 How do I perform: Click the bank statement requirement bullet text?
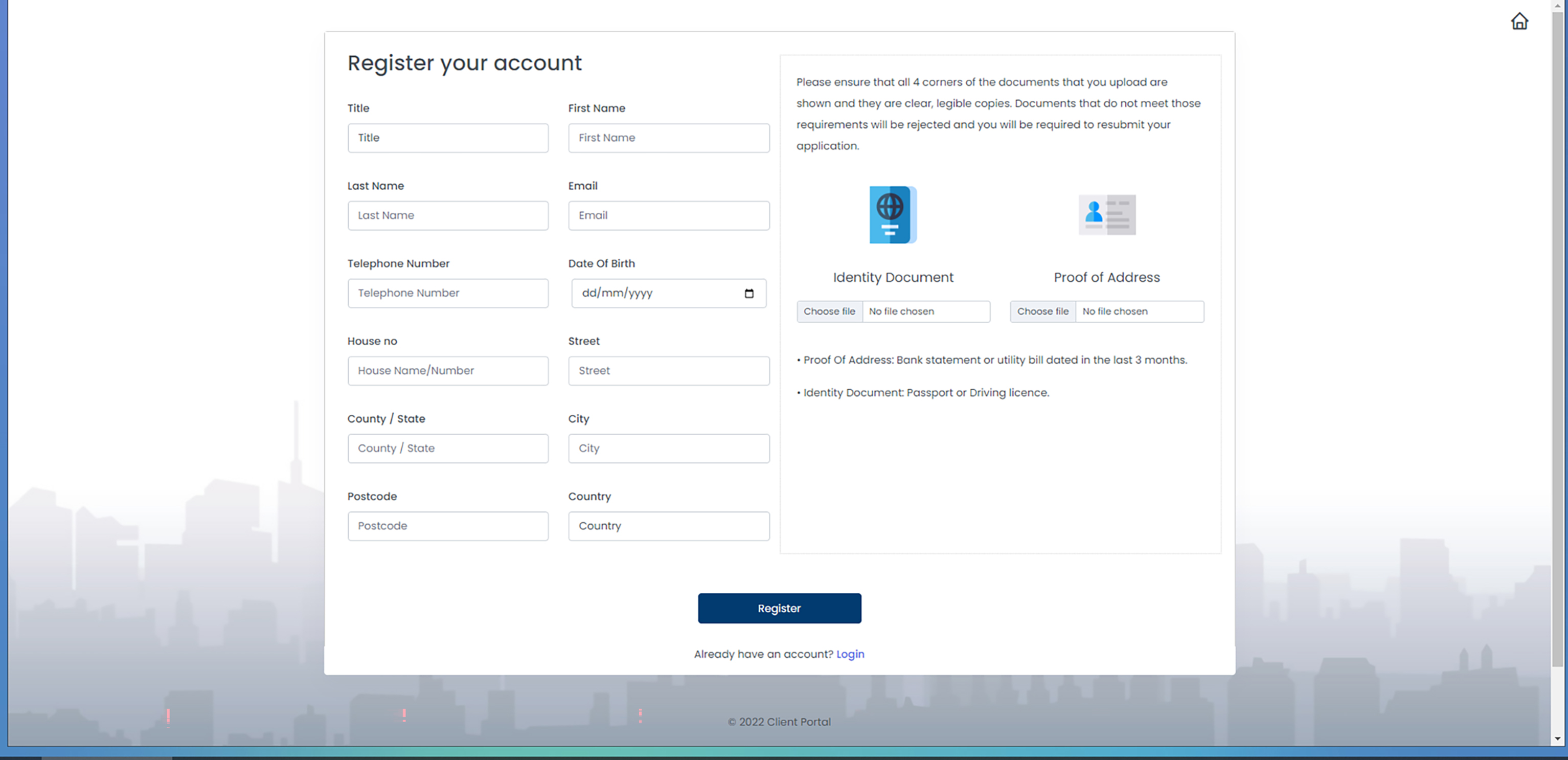click(991, 361)
